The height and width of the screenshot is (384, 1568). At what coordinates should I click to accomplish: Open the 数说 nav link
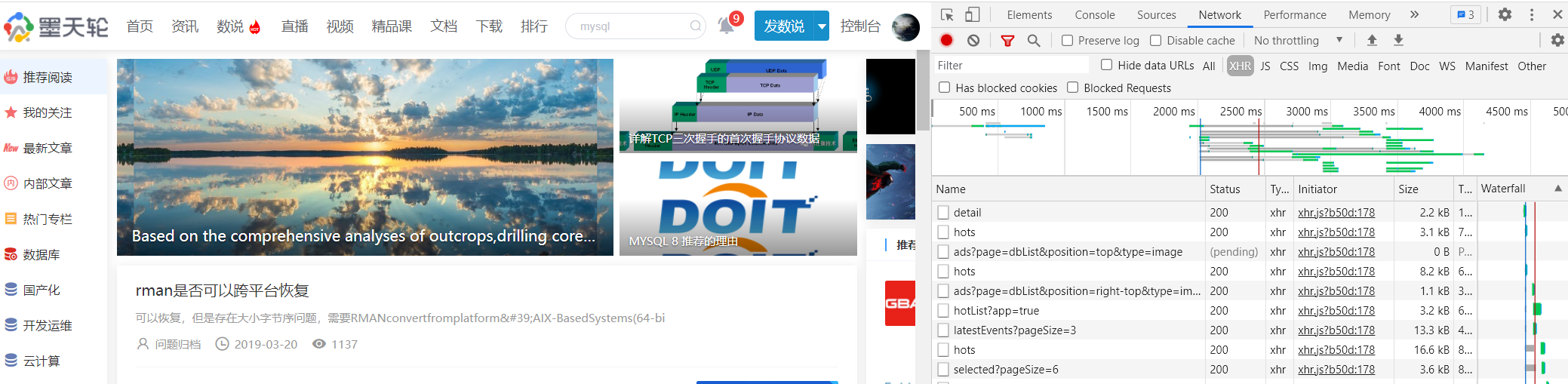pyautogui.click(x=230, y=26)
